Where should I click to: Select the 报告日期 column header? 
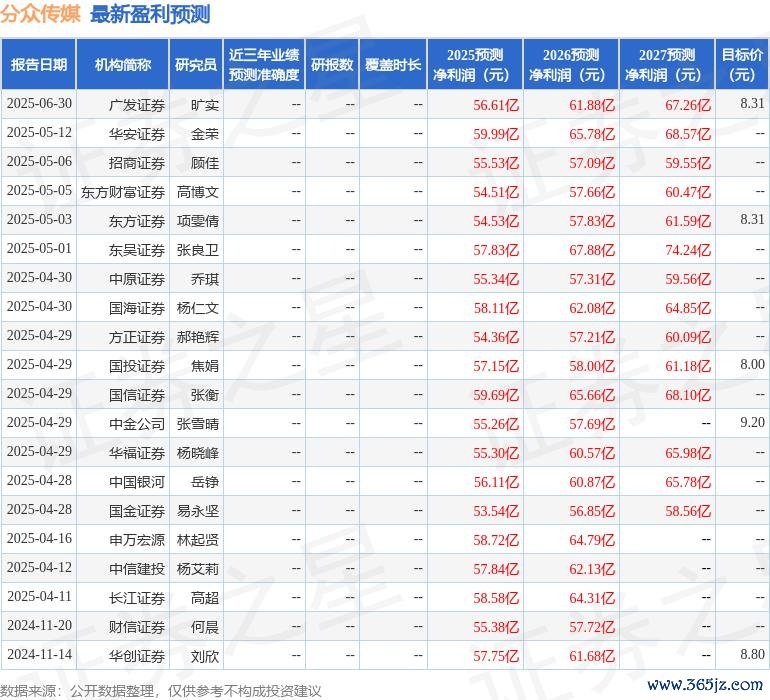[39, 64]
